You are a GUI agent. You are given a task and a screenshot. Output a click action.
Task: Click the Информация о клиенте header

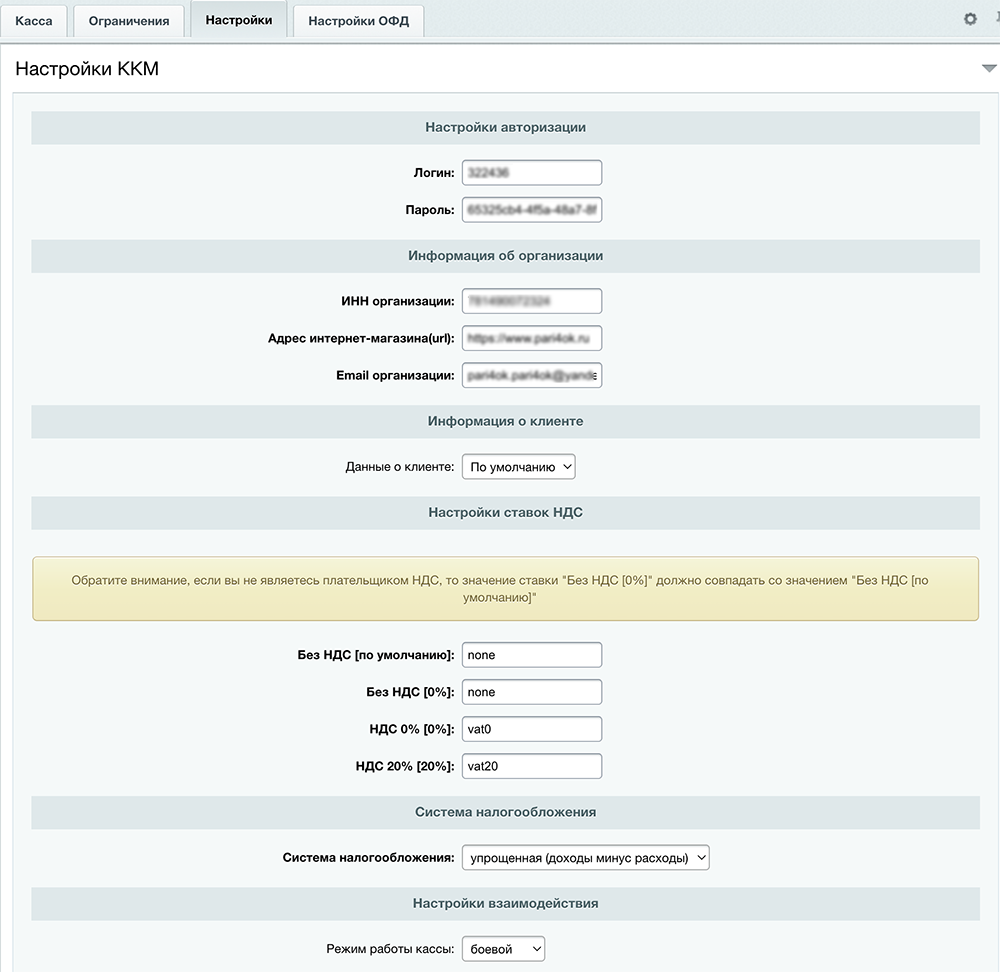[506, 422]
